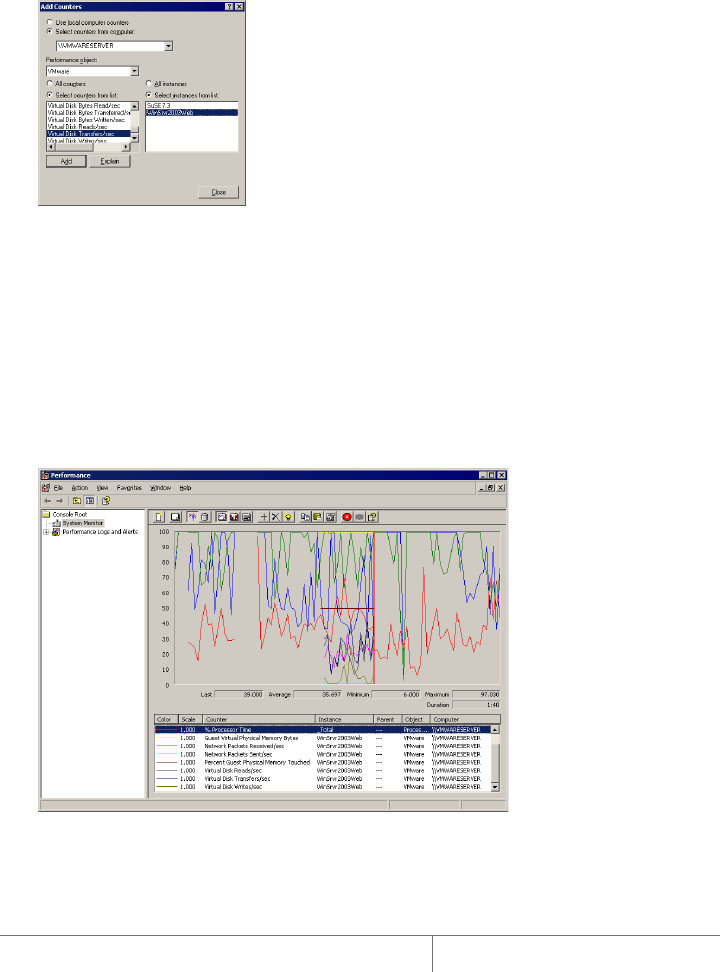Expand Performance Logs and Alerts node

[x=47, y=532]
